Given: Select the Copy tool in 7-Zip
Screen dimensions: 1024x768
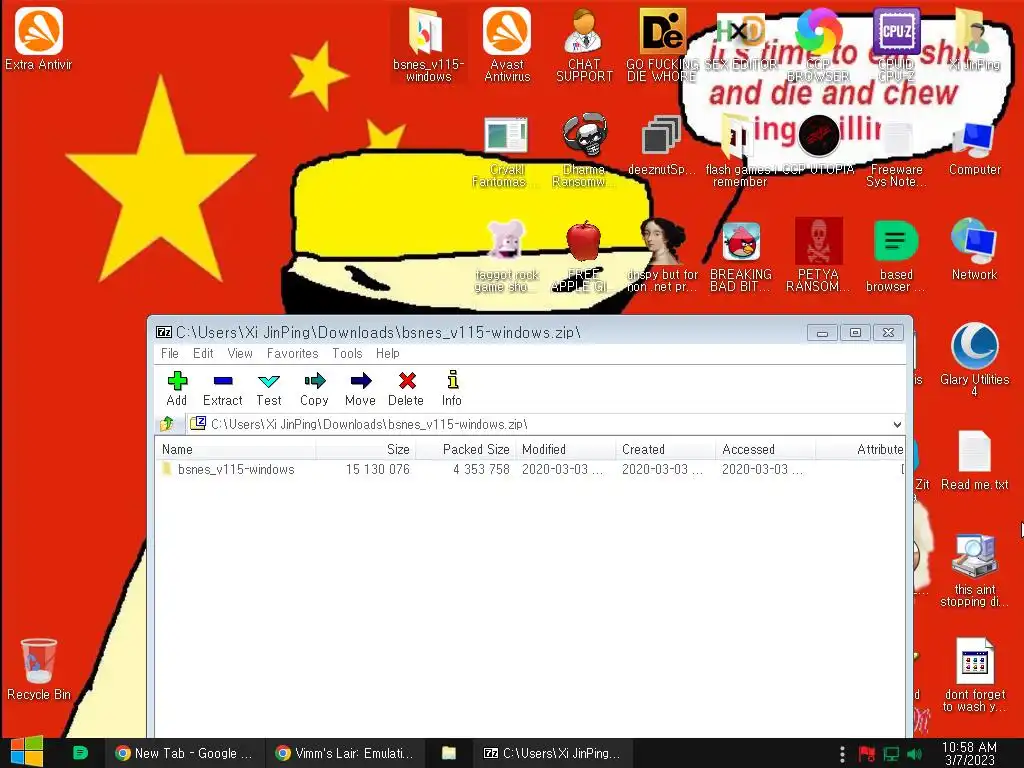Looking at the screenshot, I should [314, 389].
